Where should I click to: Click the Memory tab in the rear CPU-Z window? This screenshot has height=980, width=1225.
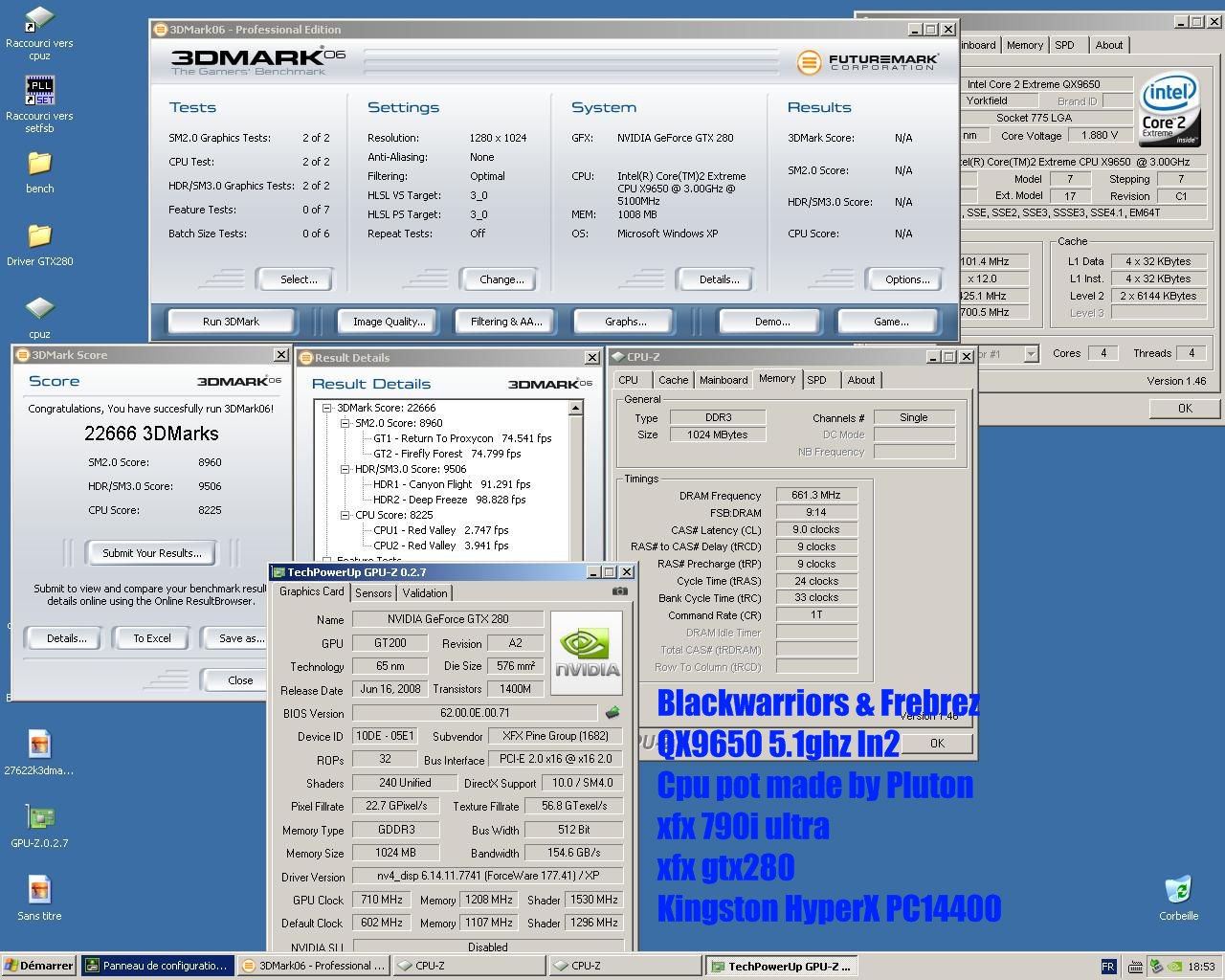click(x=1025, y=45)
